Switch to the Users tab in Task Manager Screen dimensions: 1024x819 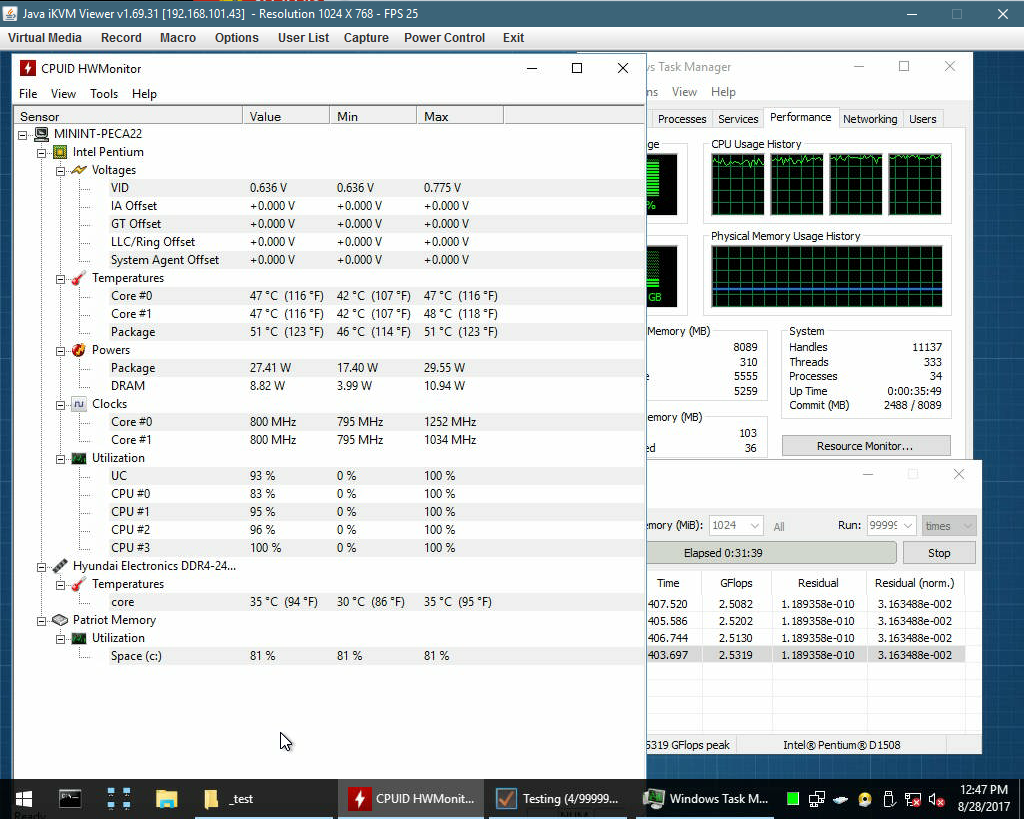coord(922,119)
